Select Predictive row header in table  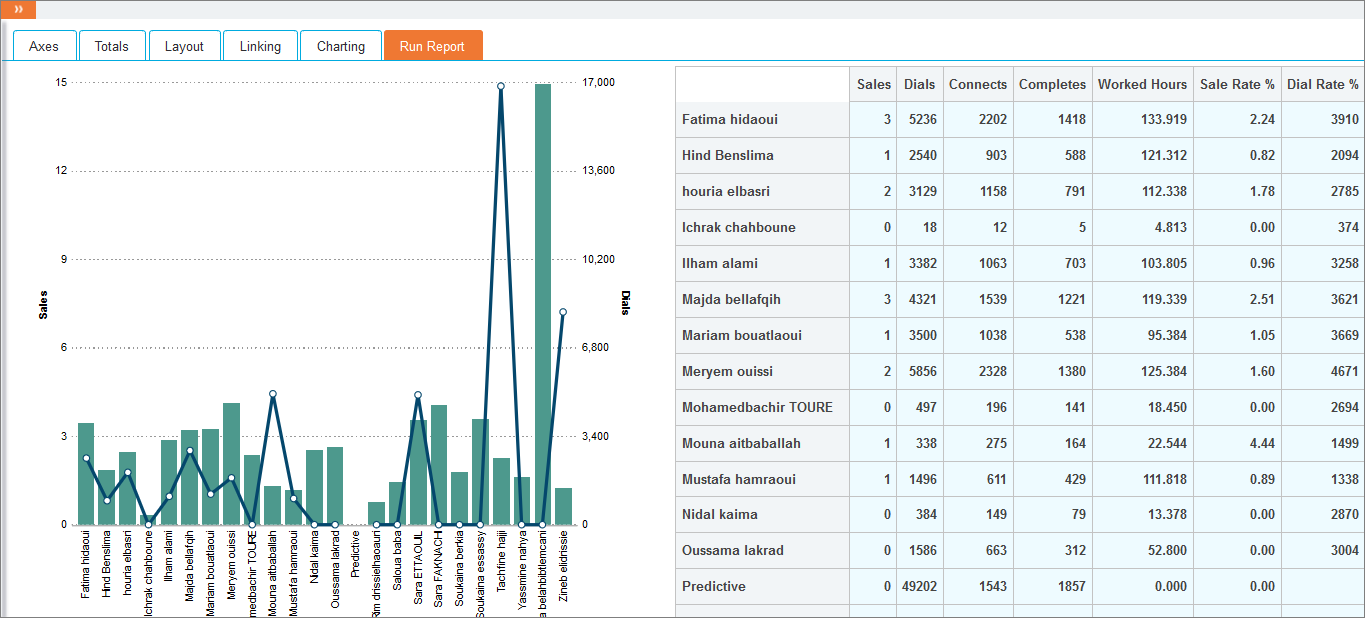763,587
